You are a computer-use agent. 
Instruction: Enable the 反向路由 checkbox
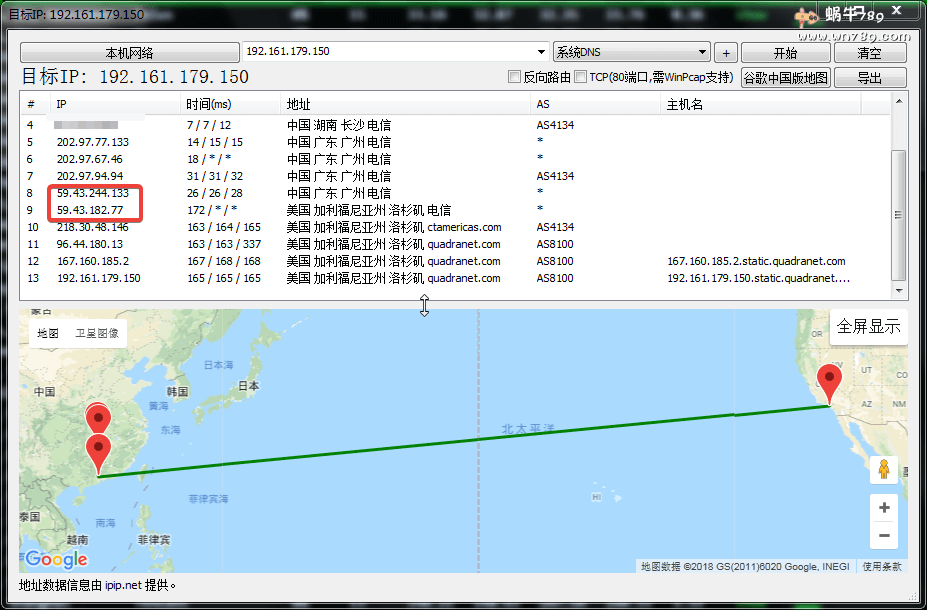[x=515, y=77]
